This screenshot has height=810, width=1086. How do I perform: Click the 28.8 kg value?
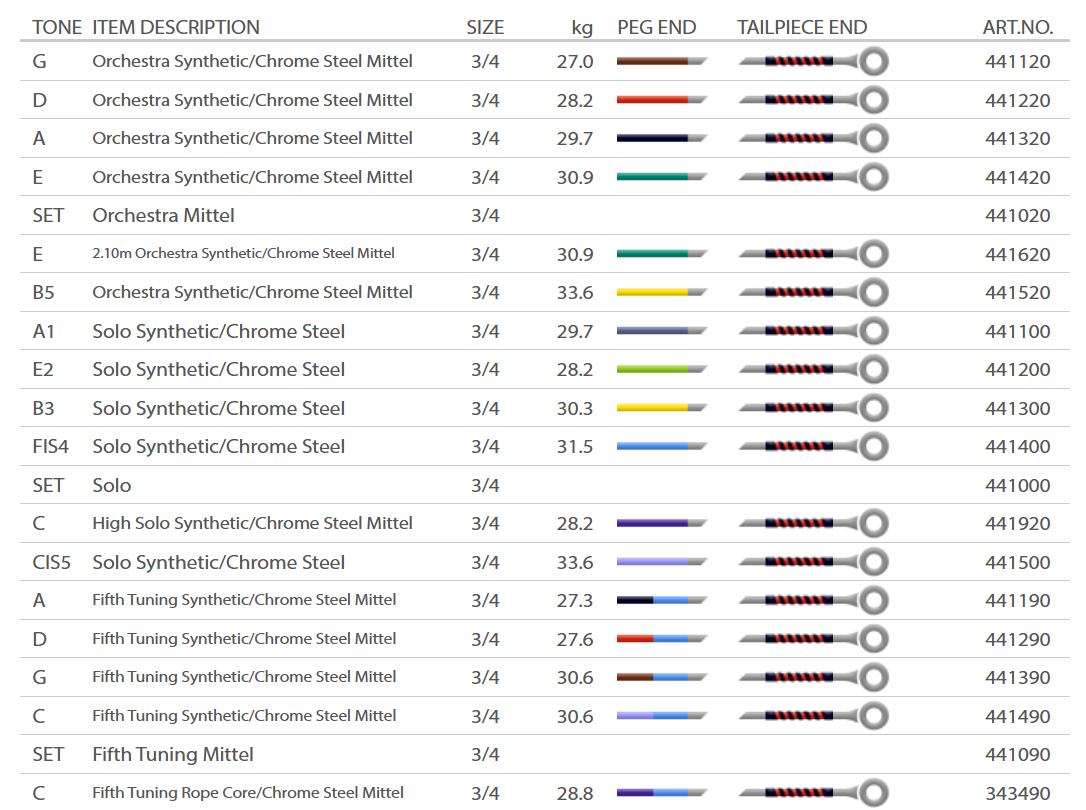pyautogui.click(x=575, y=793)
